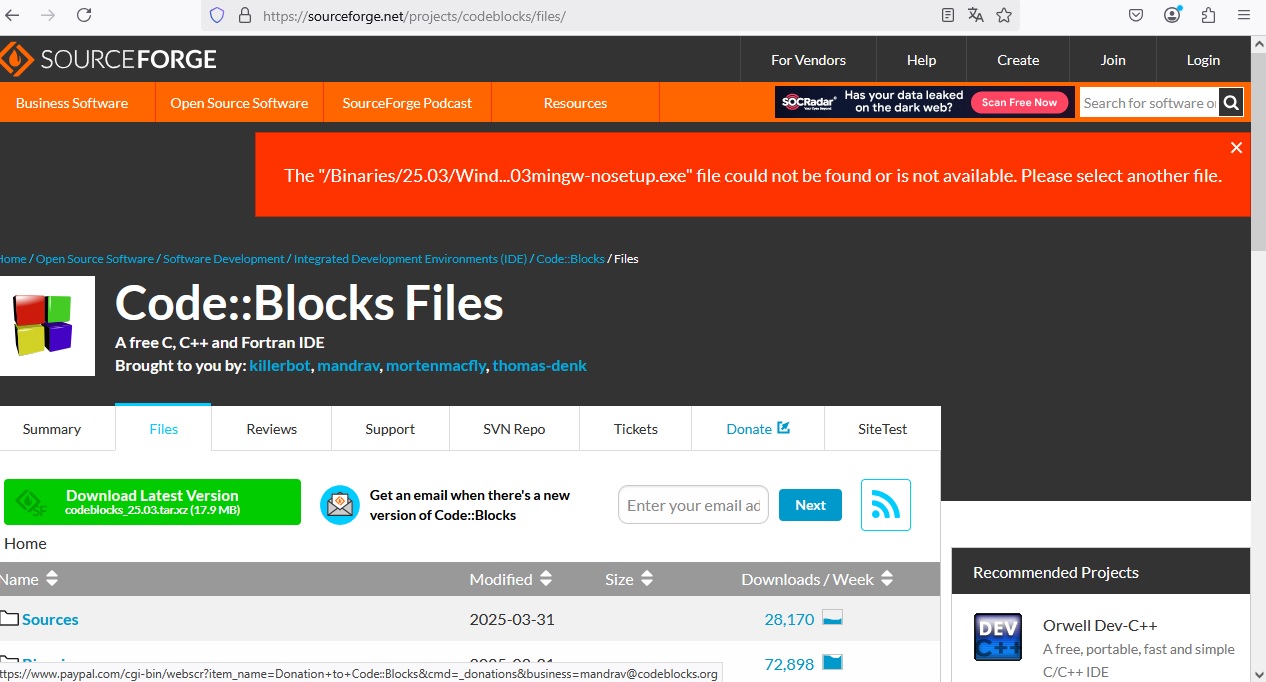Click the Code::Blocks breadcrumb link

click(571, 259)
